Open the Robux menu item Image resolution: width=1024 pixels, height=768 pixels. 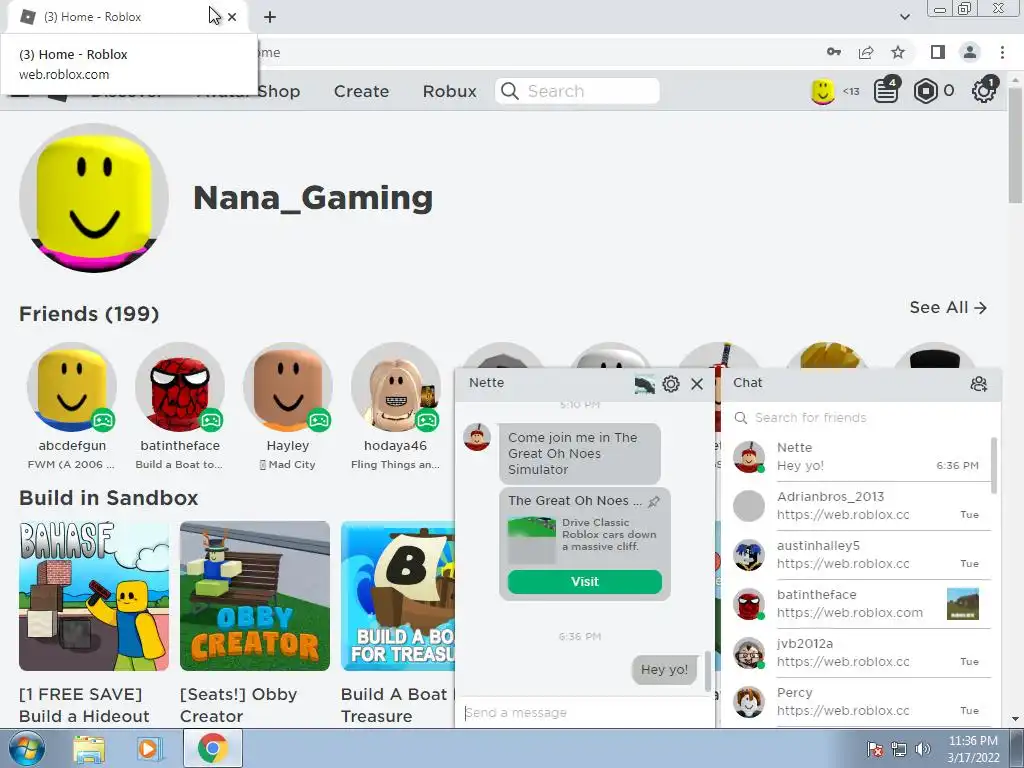449,91
